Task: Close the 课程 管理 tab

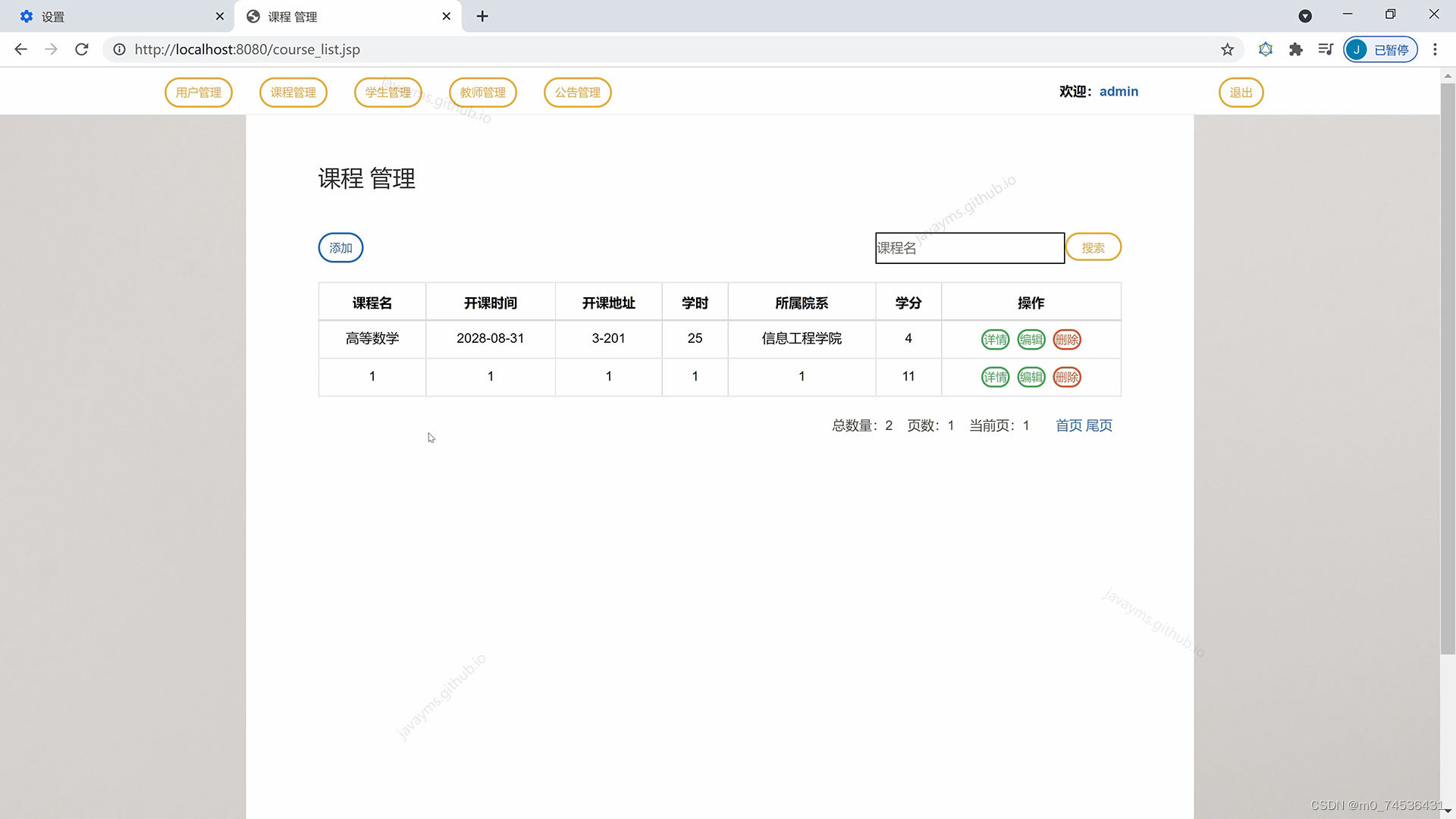Action: 447,16
